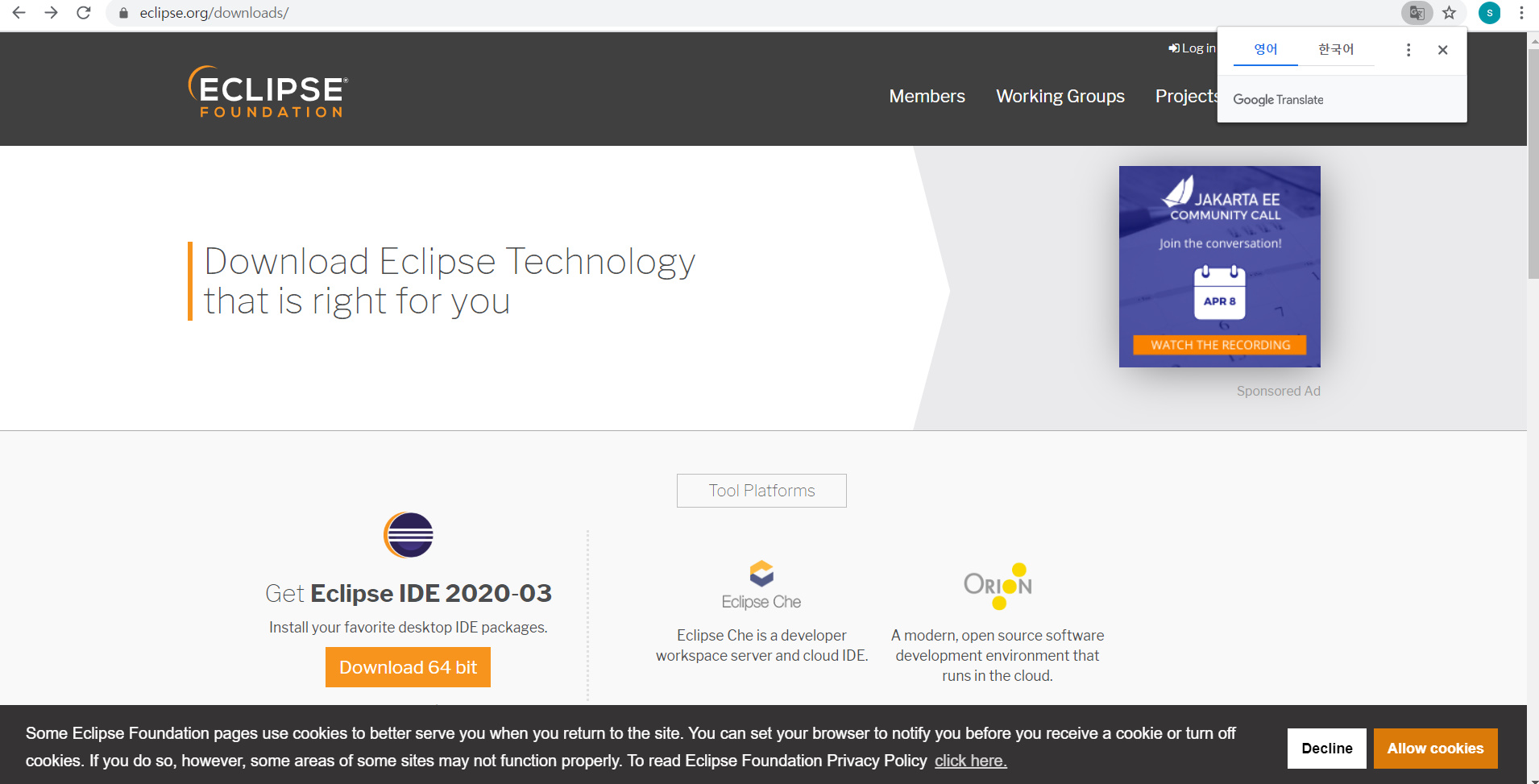Open the Eclipse Che logo
This screenshot has height=784, width=1539.
click(761, 586)
